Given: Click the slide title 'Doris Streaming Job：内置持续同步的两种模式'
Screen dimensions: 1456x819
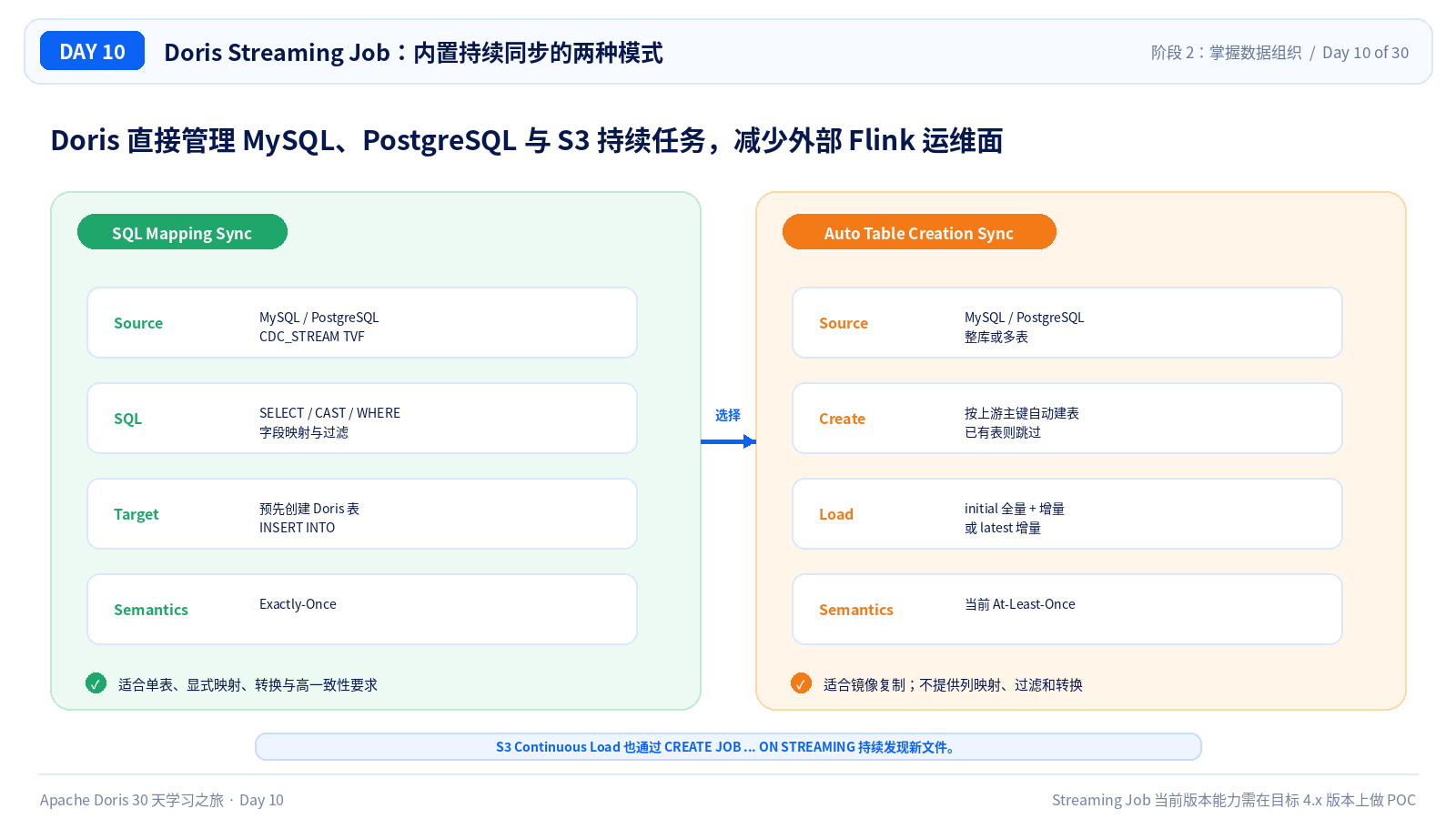Looking at the screenshot, I should [x=413, y=53].
